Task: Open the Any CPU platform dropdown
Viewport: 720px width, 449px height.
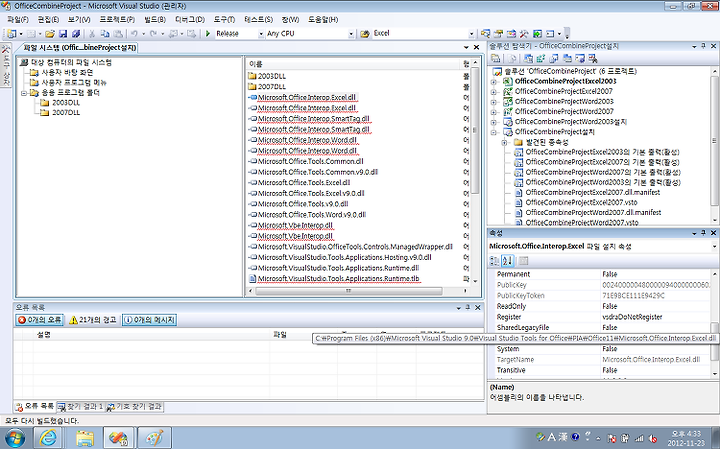Action: click(x=351, y=34)
